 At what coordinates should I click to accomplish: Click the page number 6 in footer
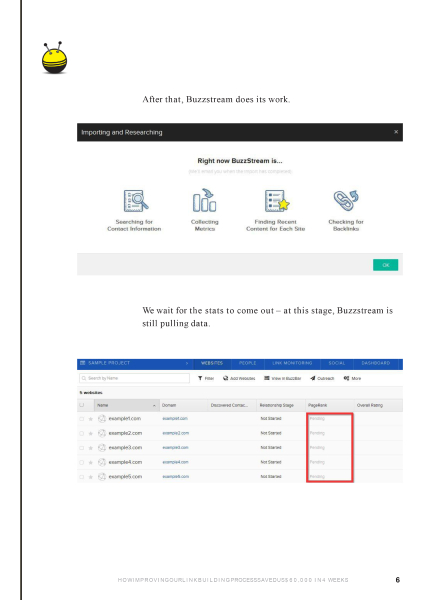pos(398,580)
